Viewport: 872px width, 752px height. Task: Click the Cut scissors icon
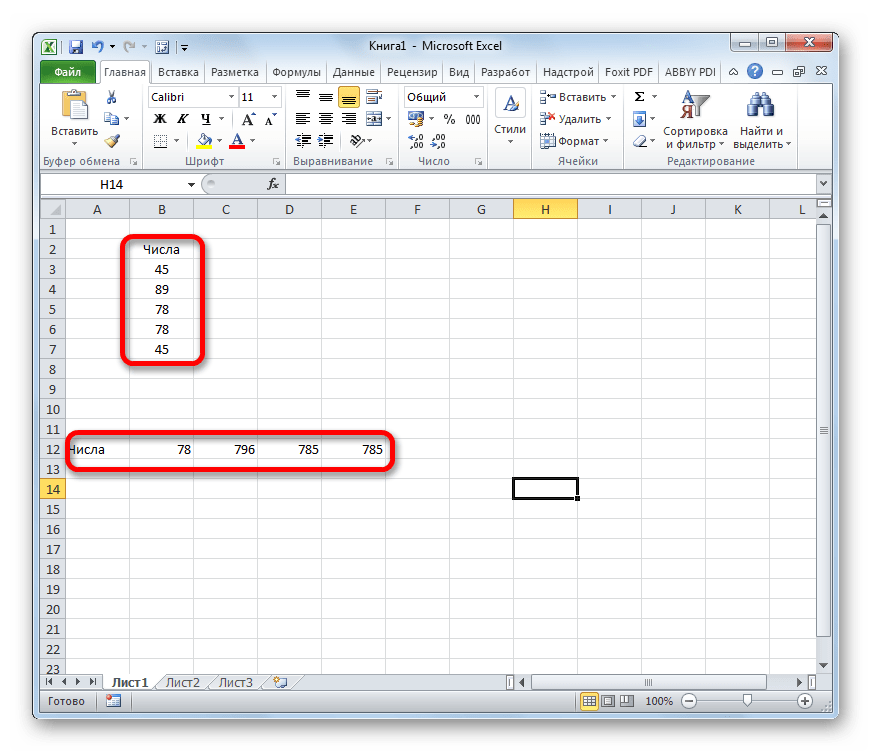(112, 97)
